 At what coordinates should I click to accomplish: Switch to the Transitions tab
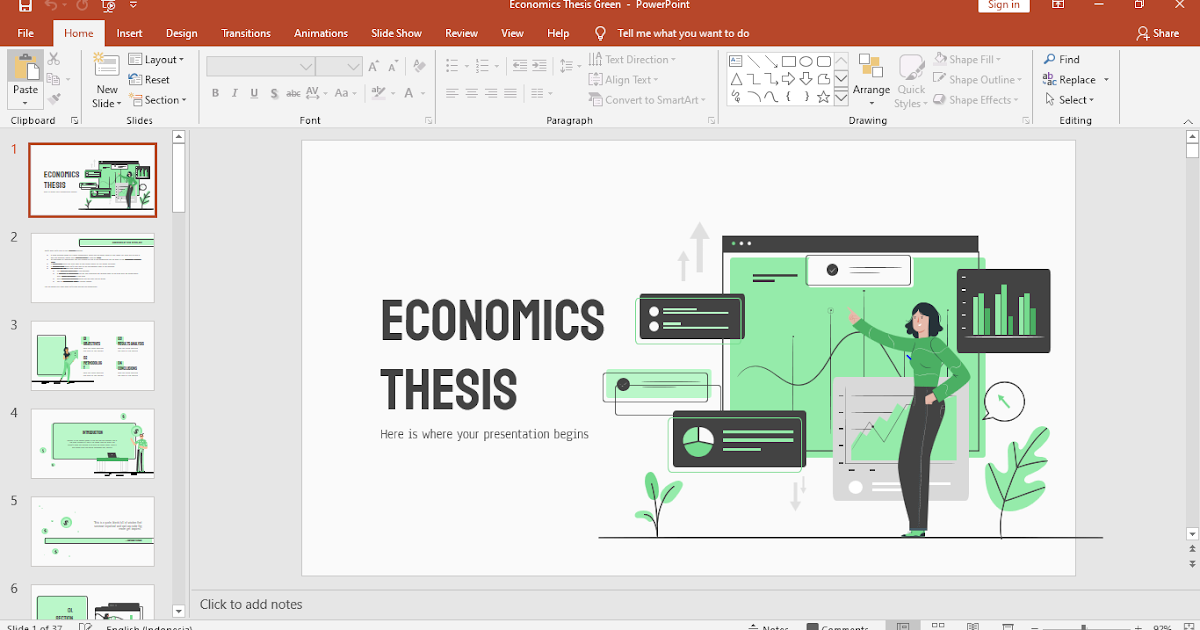[246, 33]
